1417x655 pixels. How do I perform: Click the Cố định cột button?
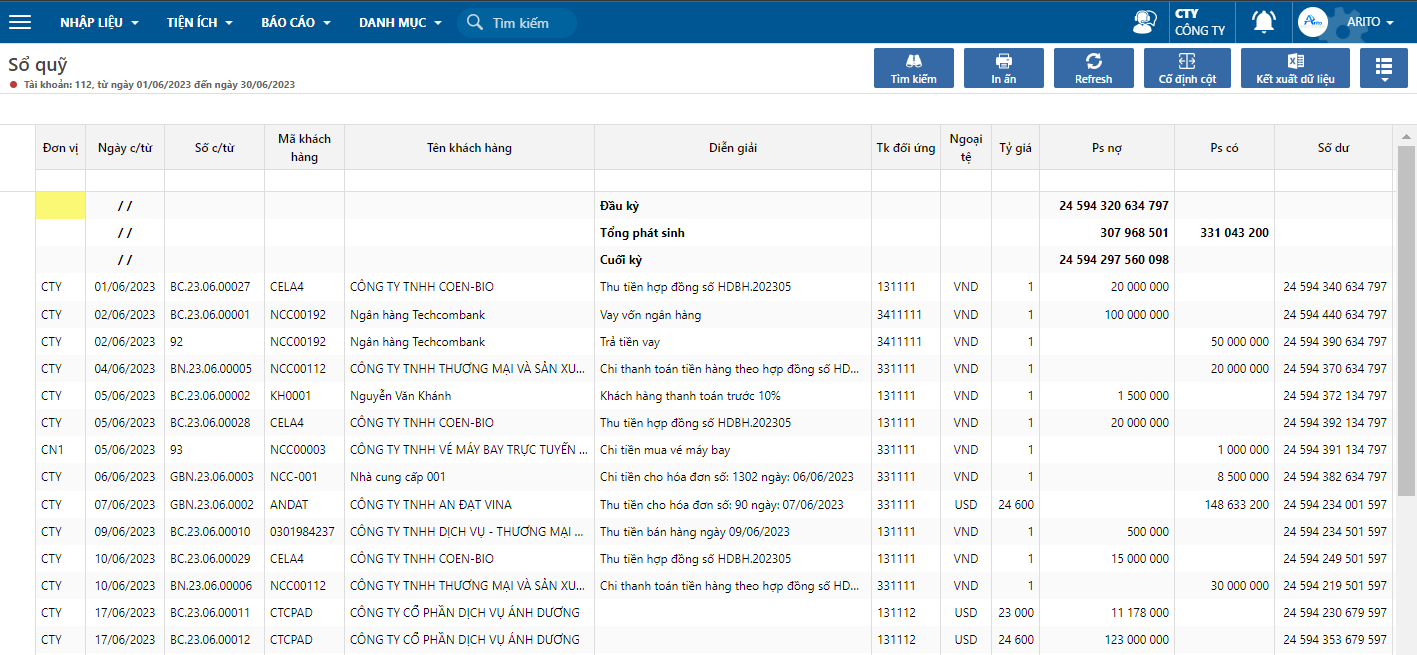(x=1188, y=68)
